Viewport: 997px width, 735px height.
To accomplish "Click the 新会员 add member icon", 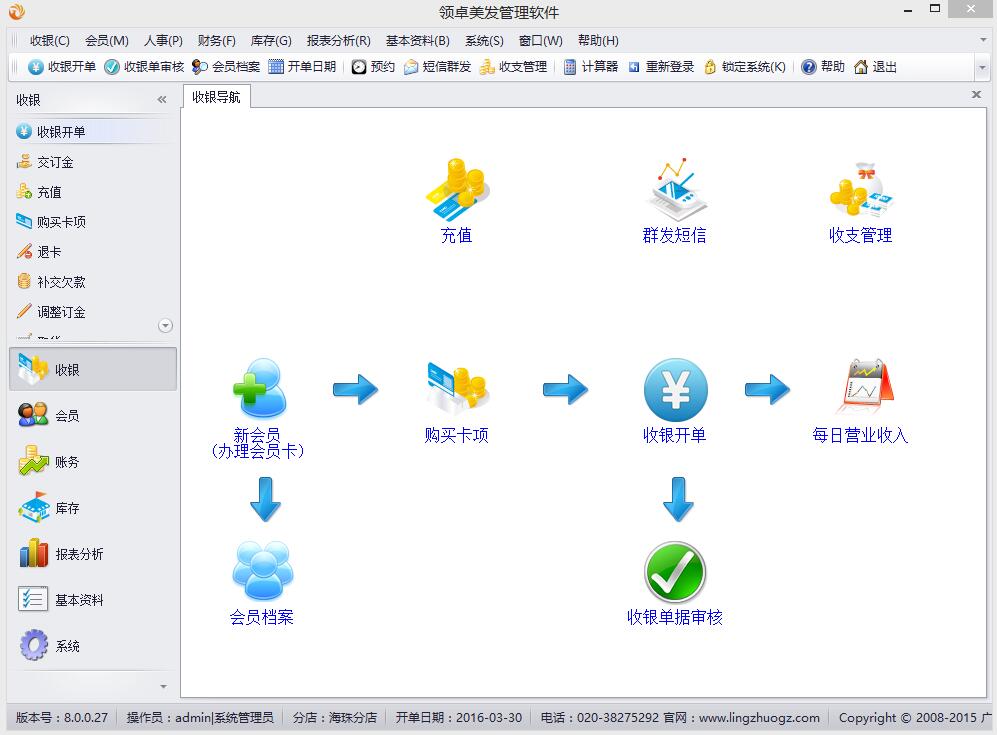I will pyautogui.click(x=258, y=389).
